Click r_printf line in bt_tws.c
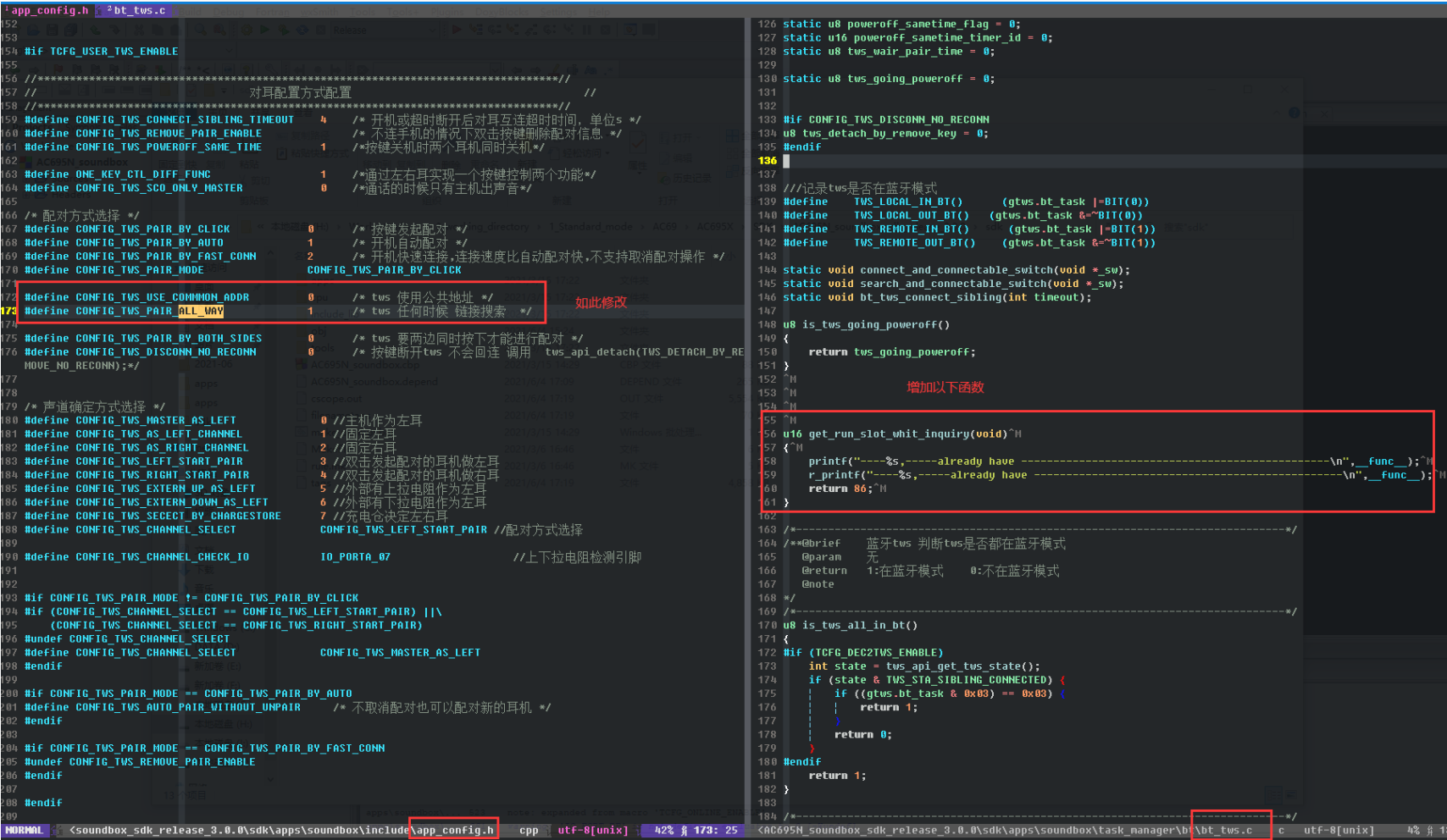This screenshot has width=1447, height=840. tap(1118, 475)
